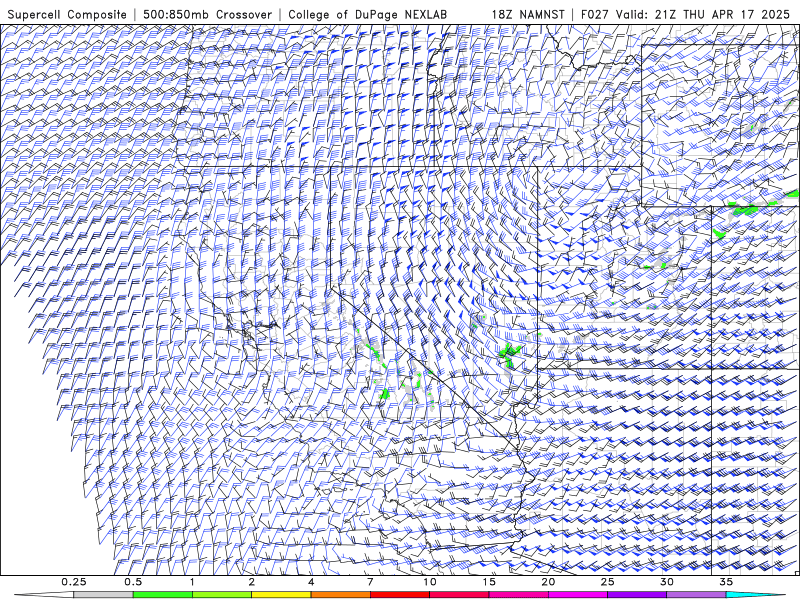This screenshot has height=600, width=800.
Task: Click the '20' color scale label
Action: point(548,582)
